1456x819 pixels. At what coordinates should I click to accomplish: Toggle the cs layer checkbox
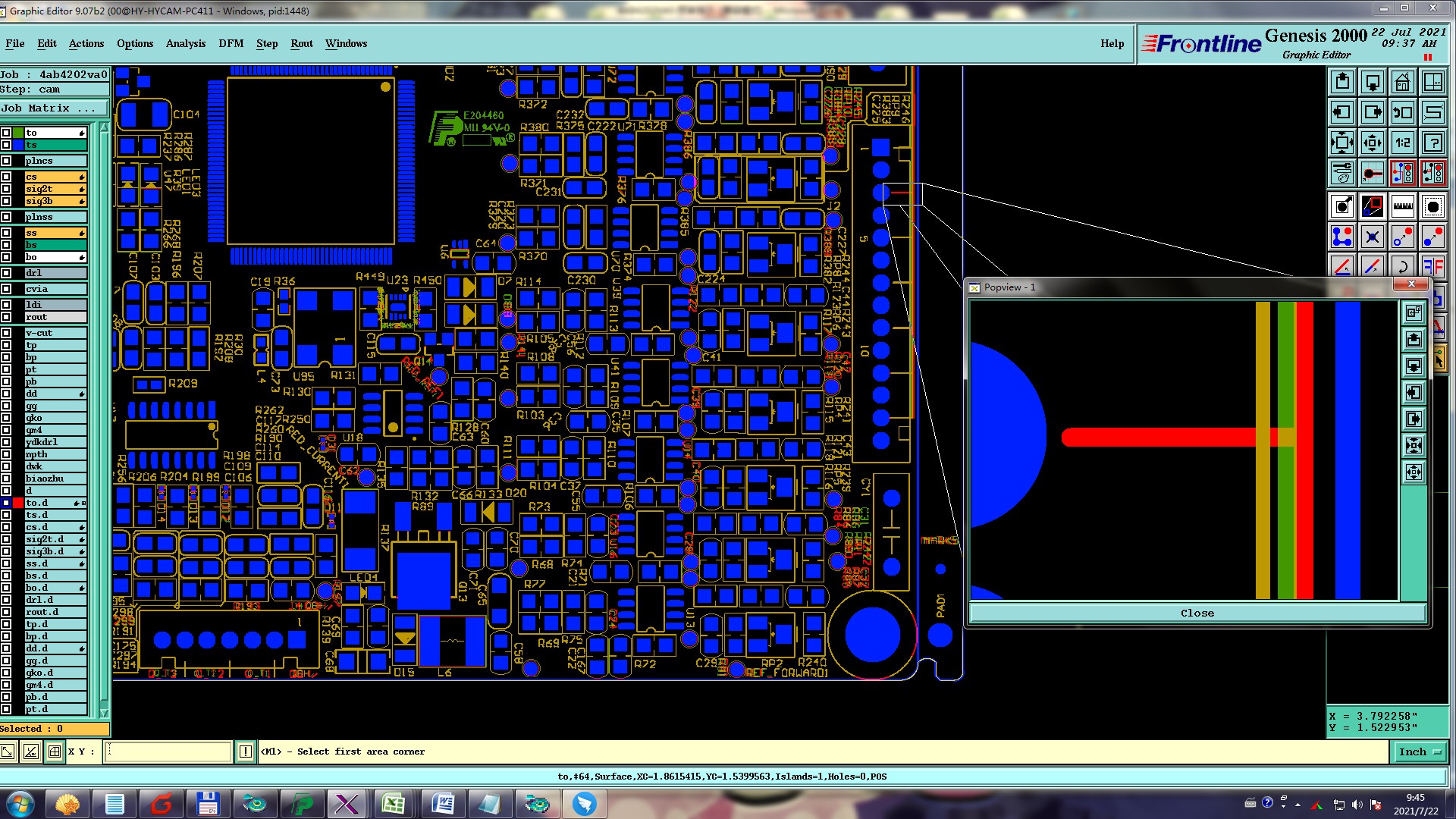pyautogui.click(x=6, y=177)
